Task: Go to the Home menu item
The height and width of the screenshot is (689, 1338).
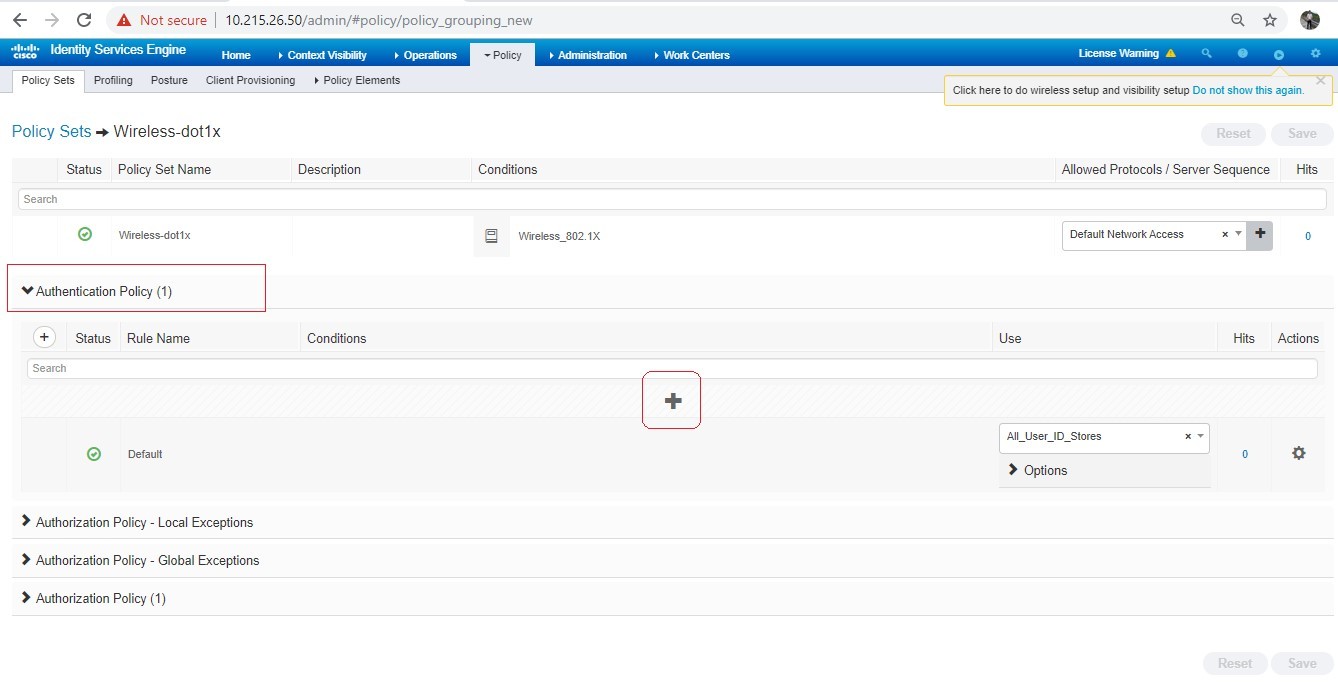Action: click(x=236, y=55)
